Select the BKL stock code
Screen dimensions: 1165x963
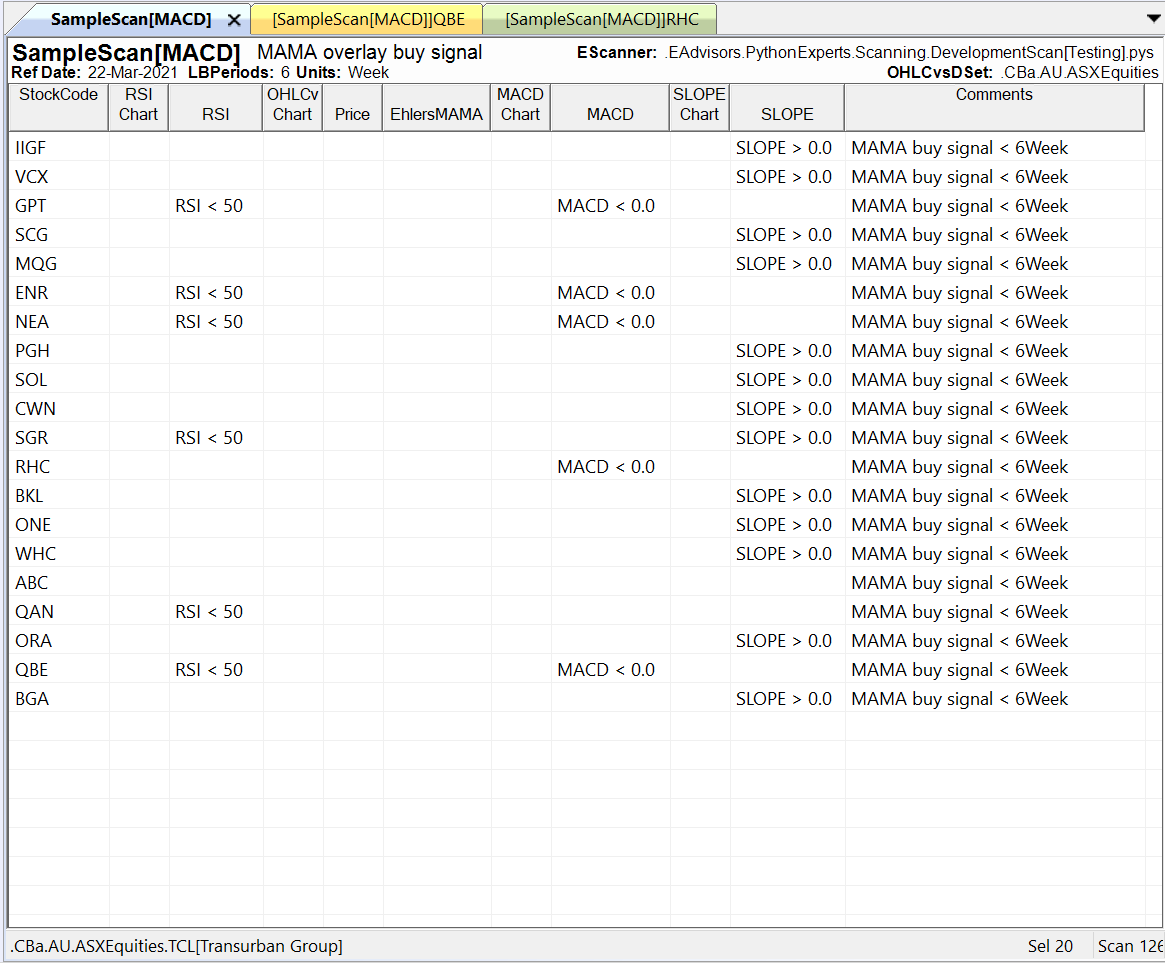coord(29,496)
